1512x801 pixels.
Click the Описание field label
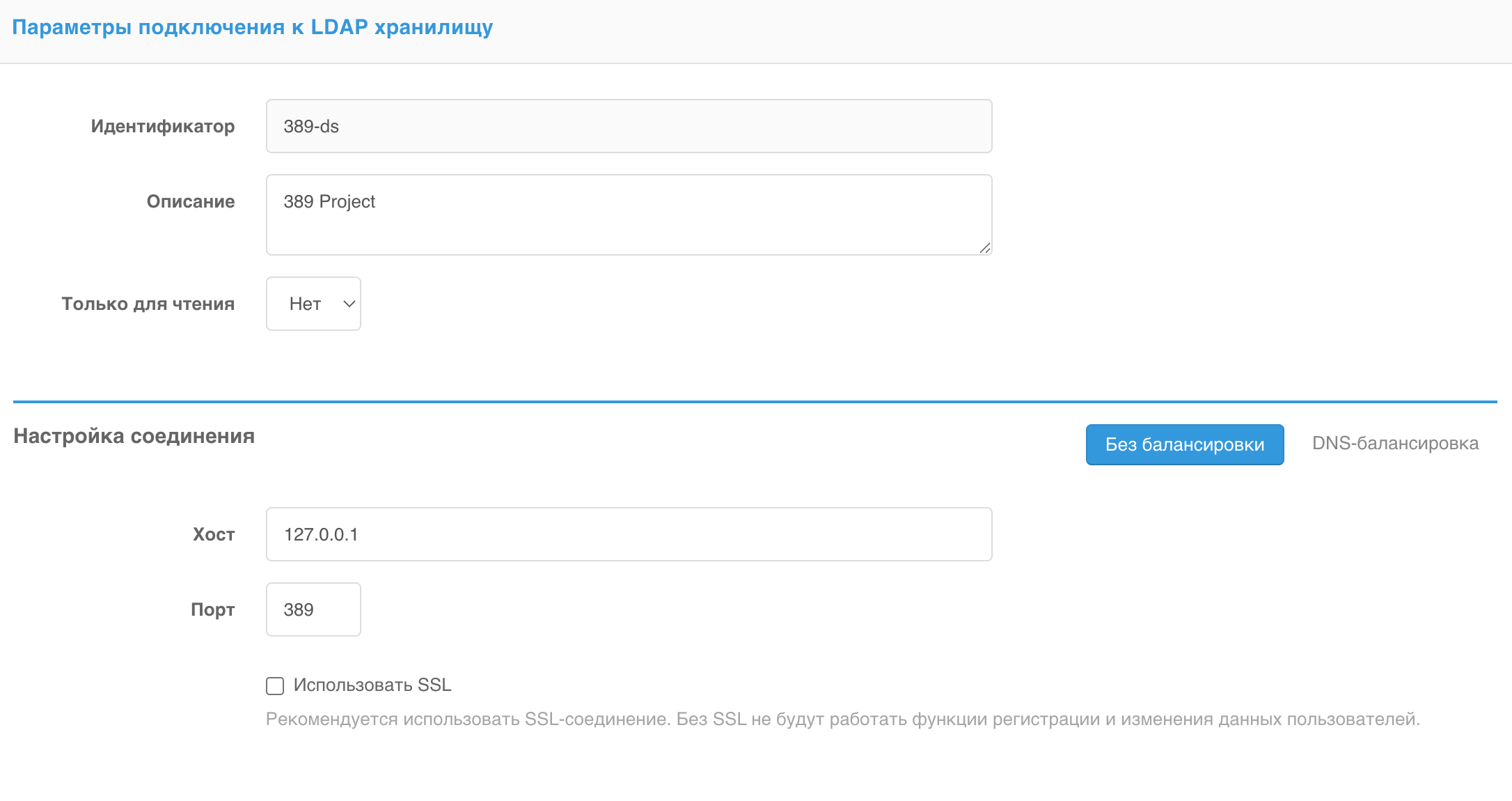pos(191,201)
